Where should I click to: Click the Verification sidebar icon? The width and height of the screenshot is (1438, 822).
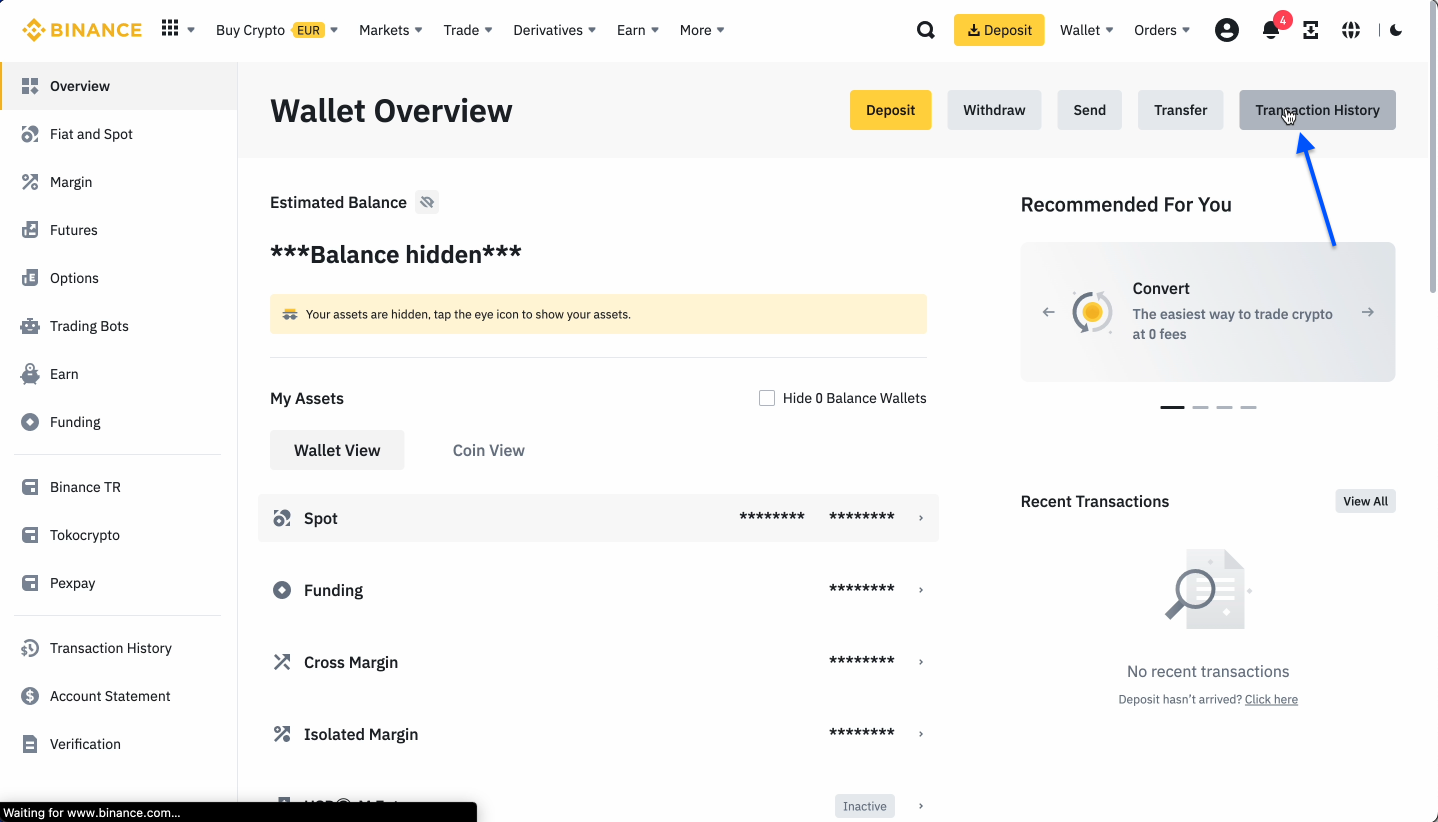click(x=30, y=744)
